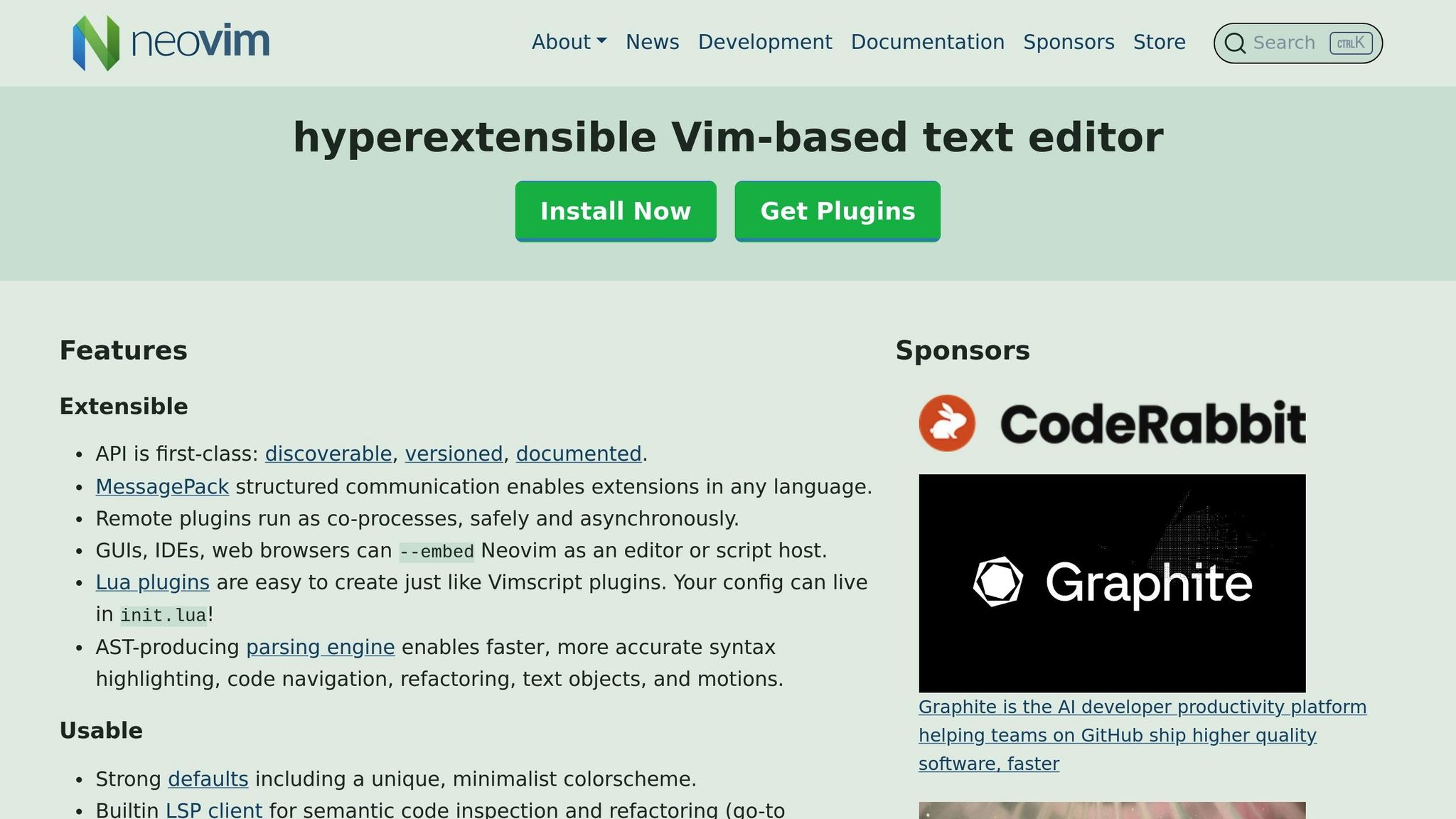Click the Graphite sponsor banner

(x=1112, y=583)
